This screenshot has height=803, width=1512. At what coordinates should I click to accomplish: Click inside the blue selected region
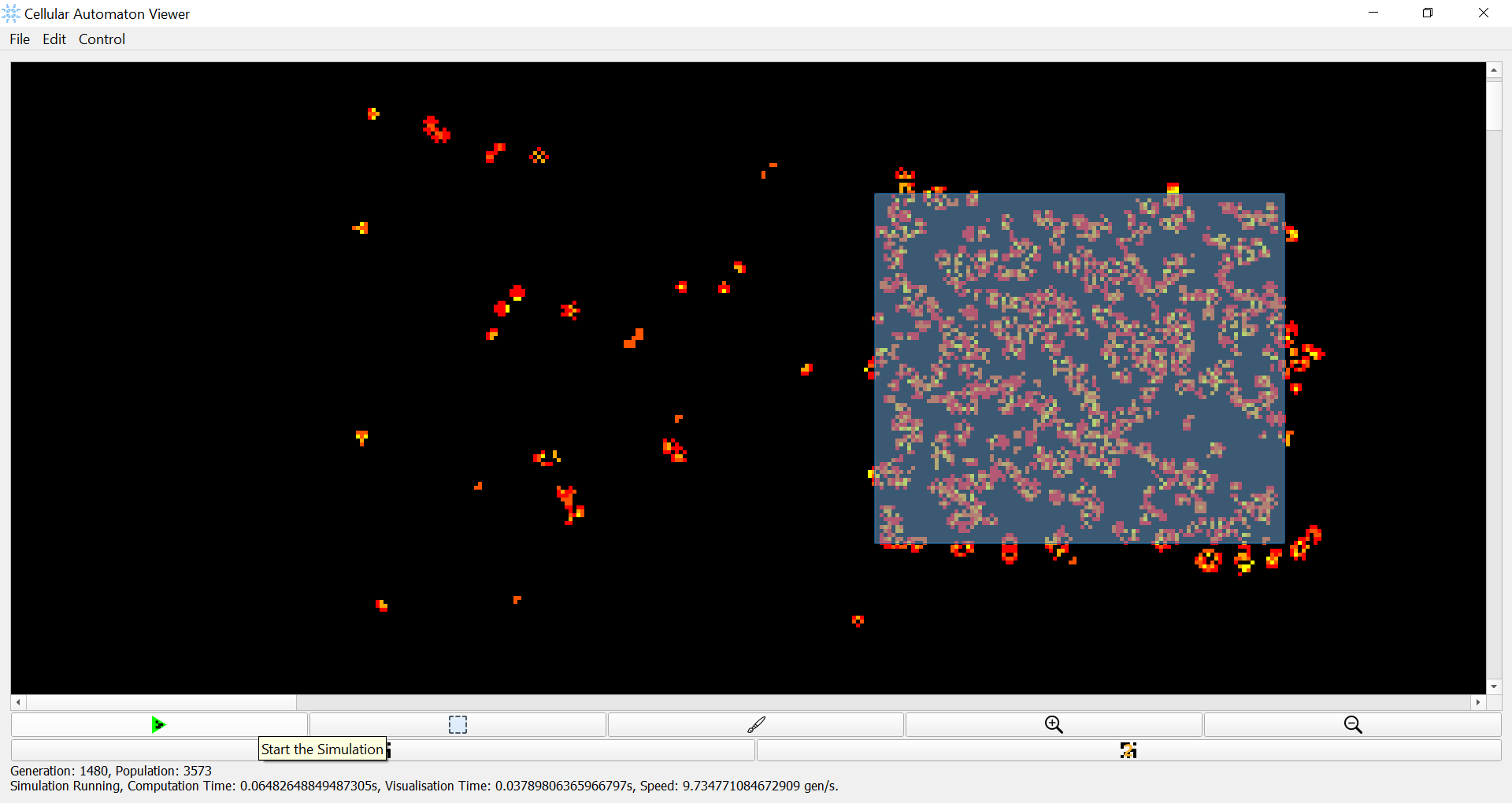(1080, 368)
